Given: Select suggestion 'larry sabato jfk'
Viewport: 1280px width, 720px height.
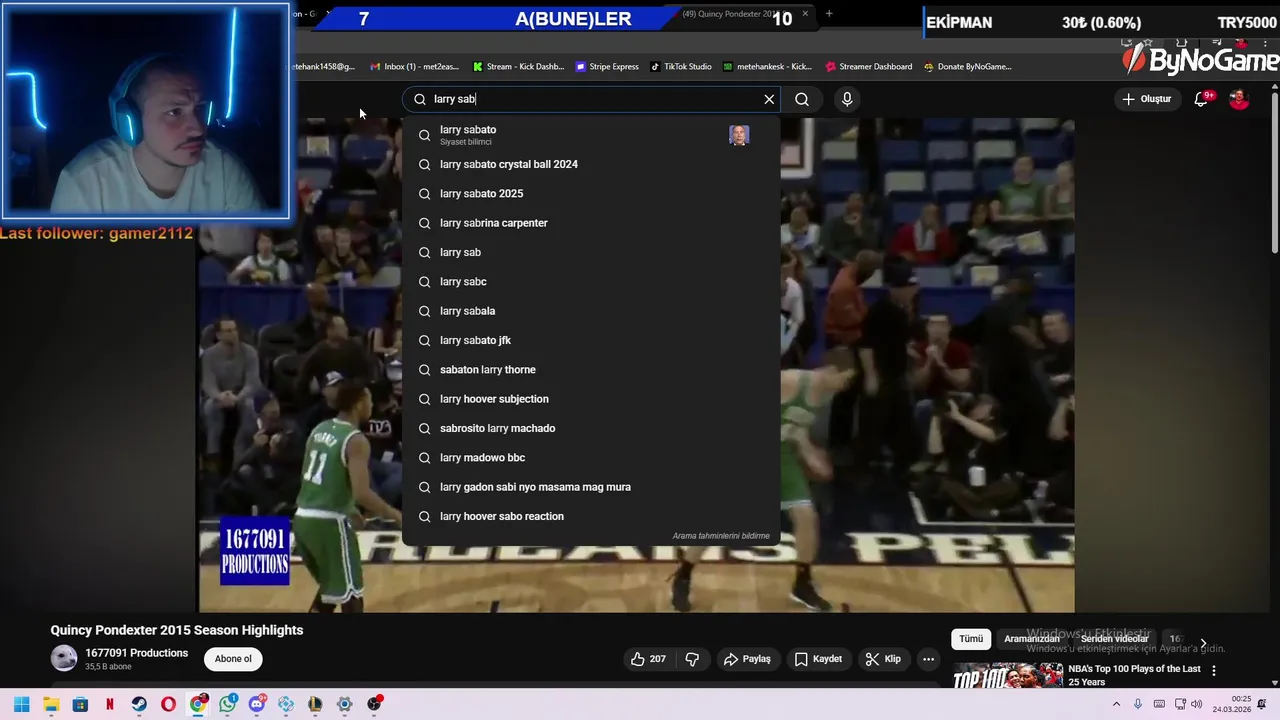Looking at the screenshot, I should pyautogui.click(x=591, y=340).
